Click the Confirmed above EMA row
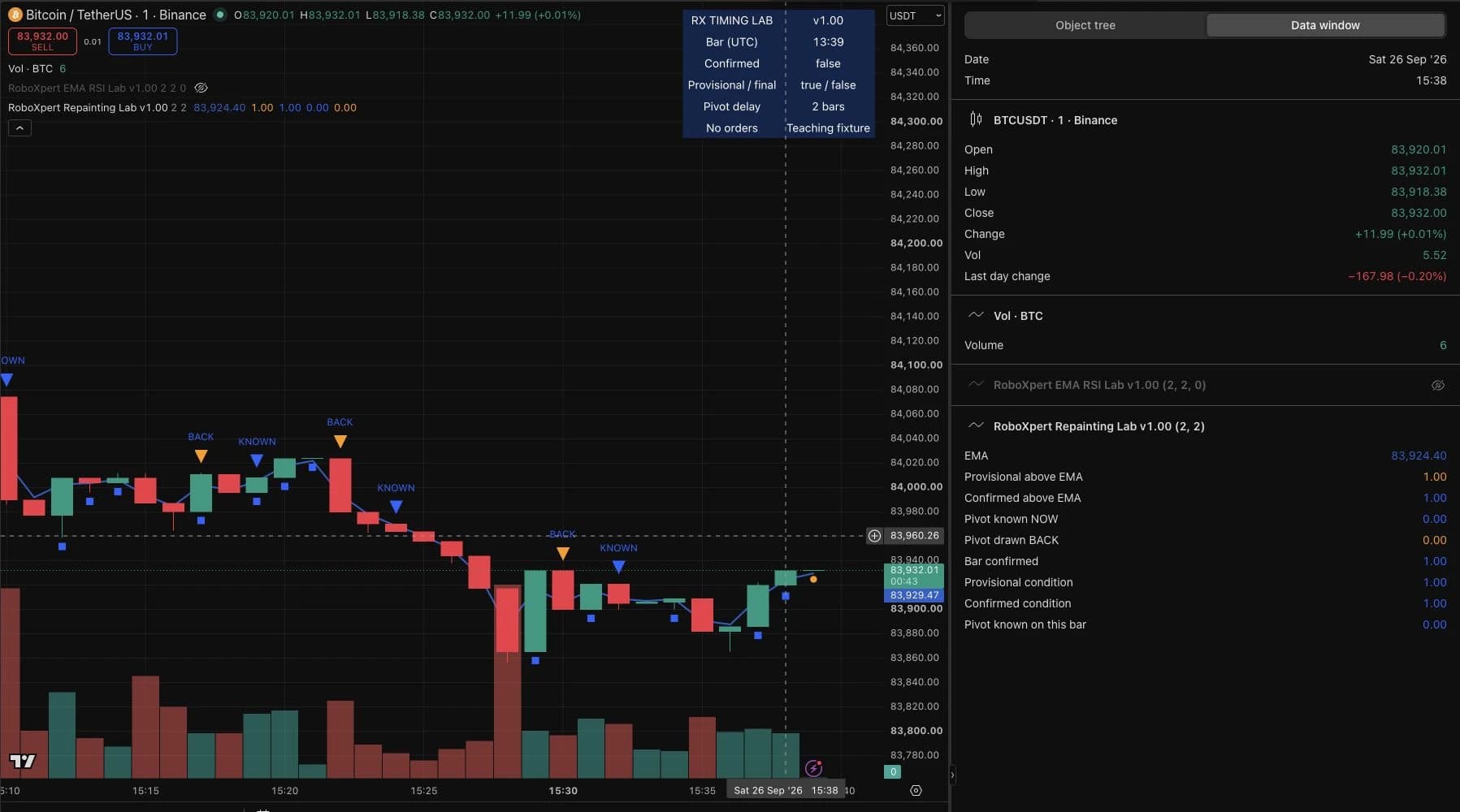The image size is (1460, 812). click(1205, 498)
